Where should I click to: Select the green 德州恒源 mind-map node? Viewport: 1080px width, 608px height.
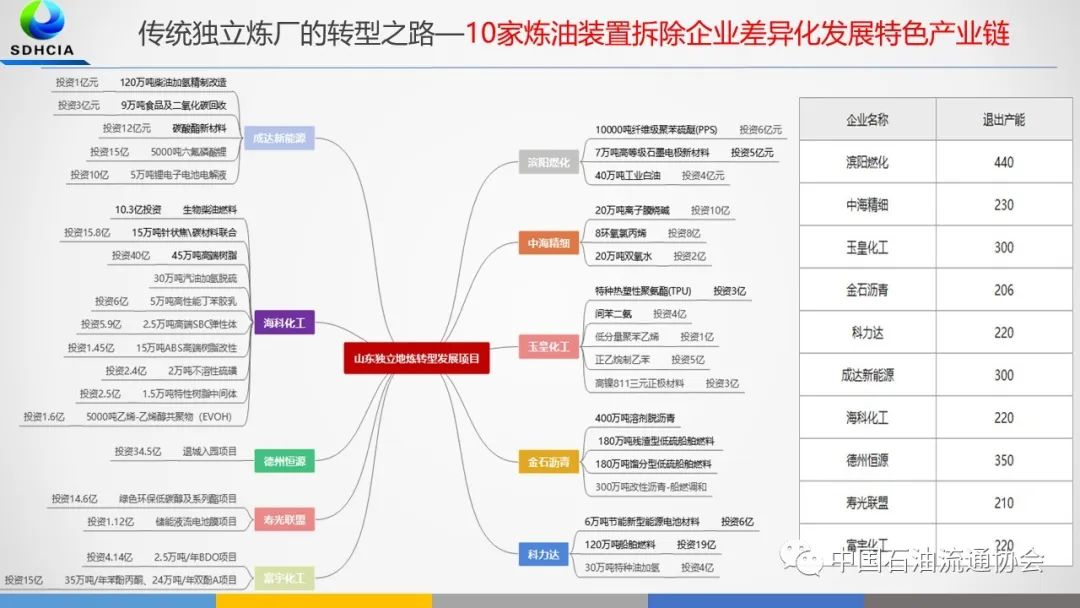284,461
